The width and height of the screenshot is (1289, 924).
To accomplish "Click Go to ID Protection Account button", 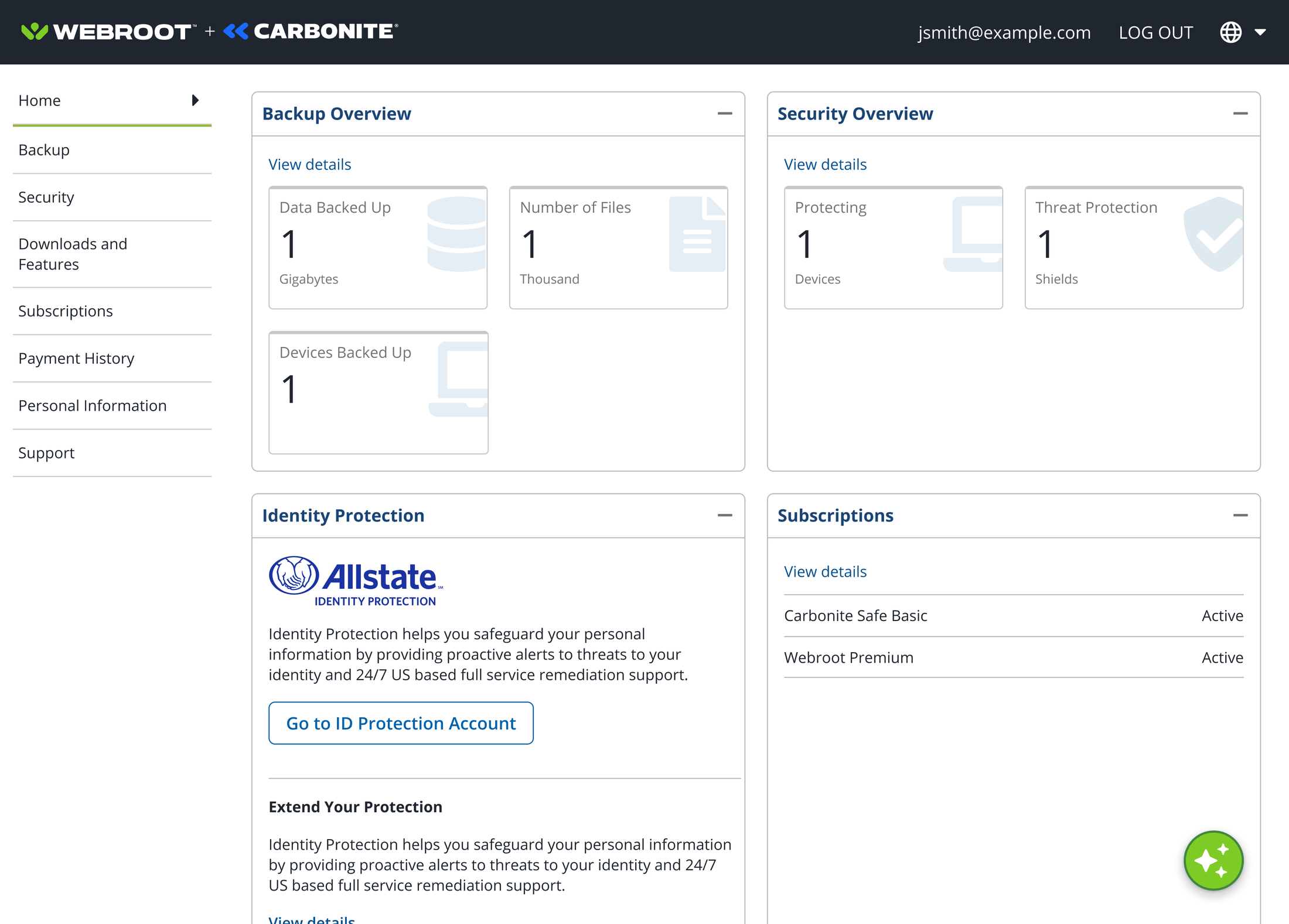I will click(x=401, y=723).
